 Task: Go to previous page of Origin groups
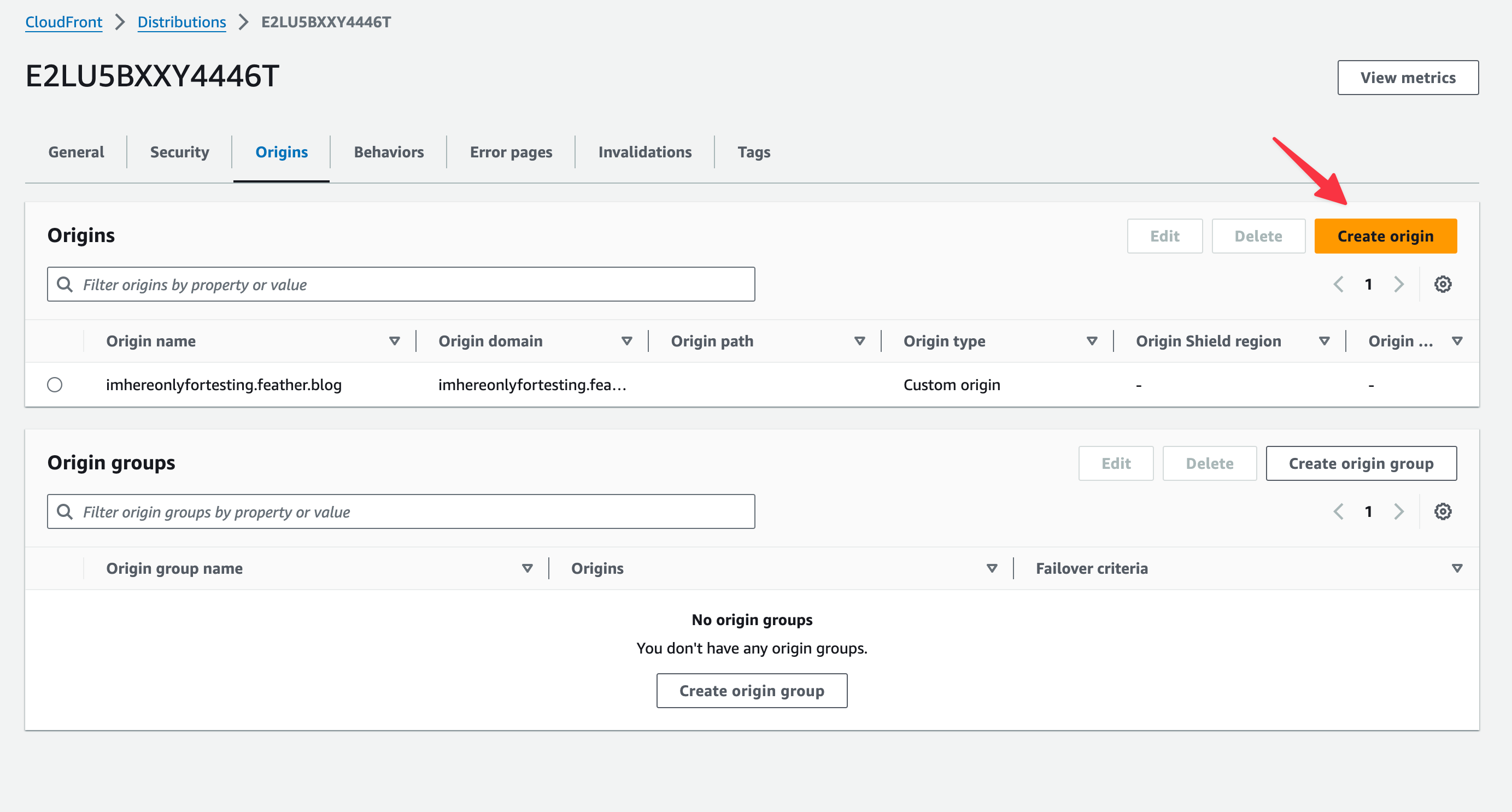coord(1338,511)
